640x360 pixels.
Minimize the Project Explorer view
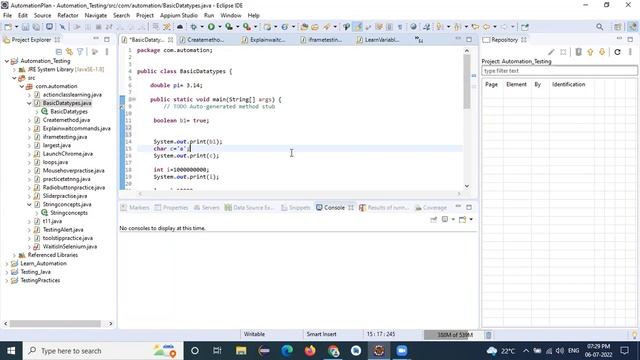(x=96, y=39)
